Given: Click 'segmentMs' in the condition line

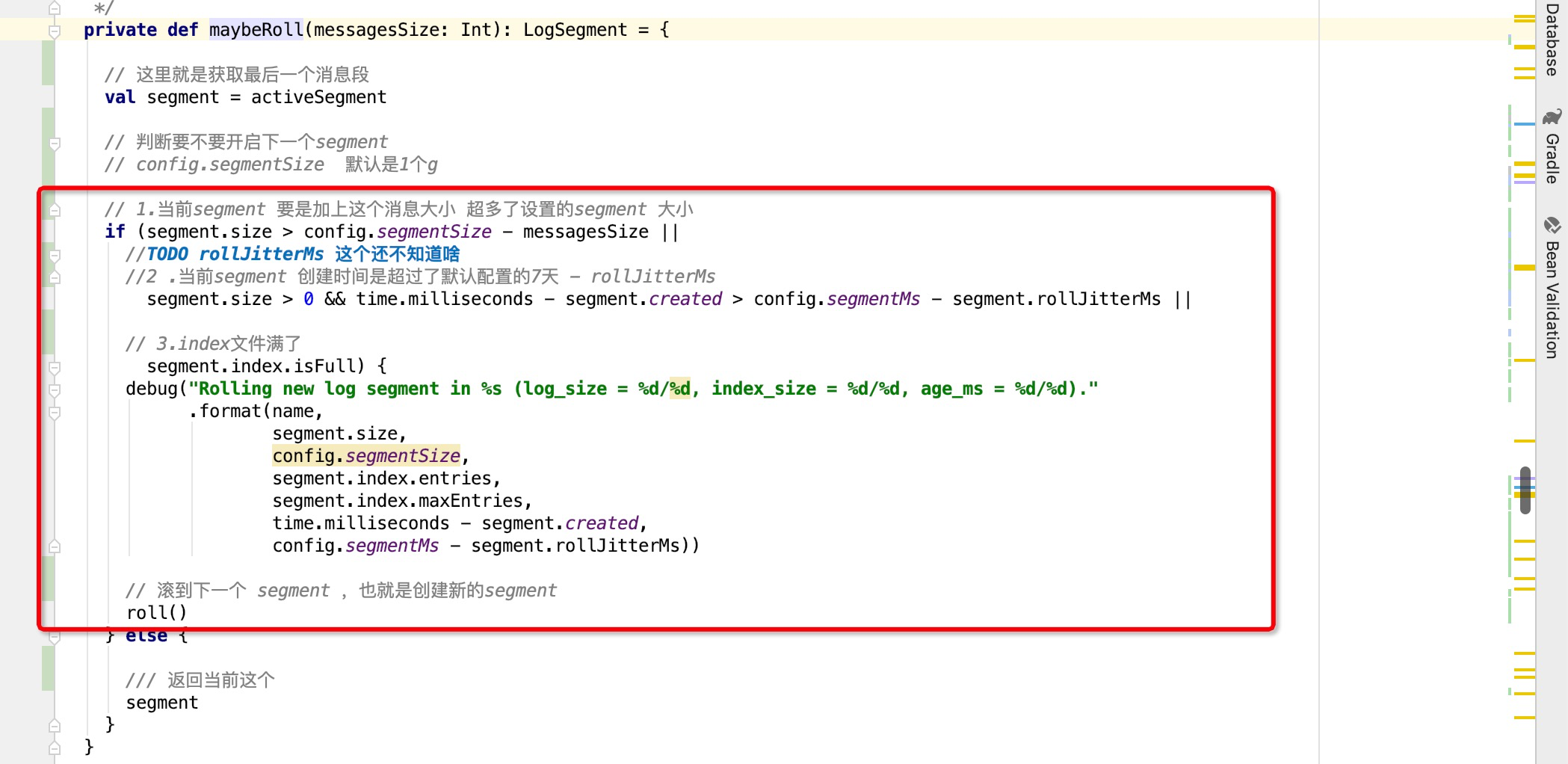Looking at the screenshot, I should pyautogui.click(x=873, y=299).
